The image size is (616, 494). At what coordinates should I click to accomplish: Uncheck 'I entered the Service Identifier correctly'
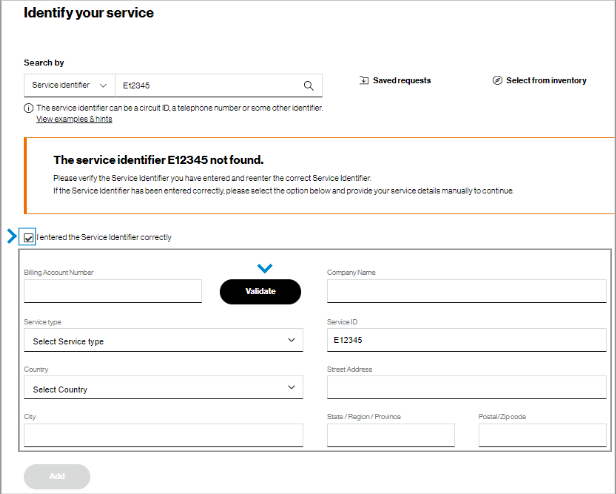pos(28,237)
